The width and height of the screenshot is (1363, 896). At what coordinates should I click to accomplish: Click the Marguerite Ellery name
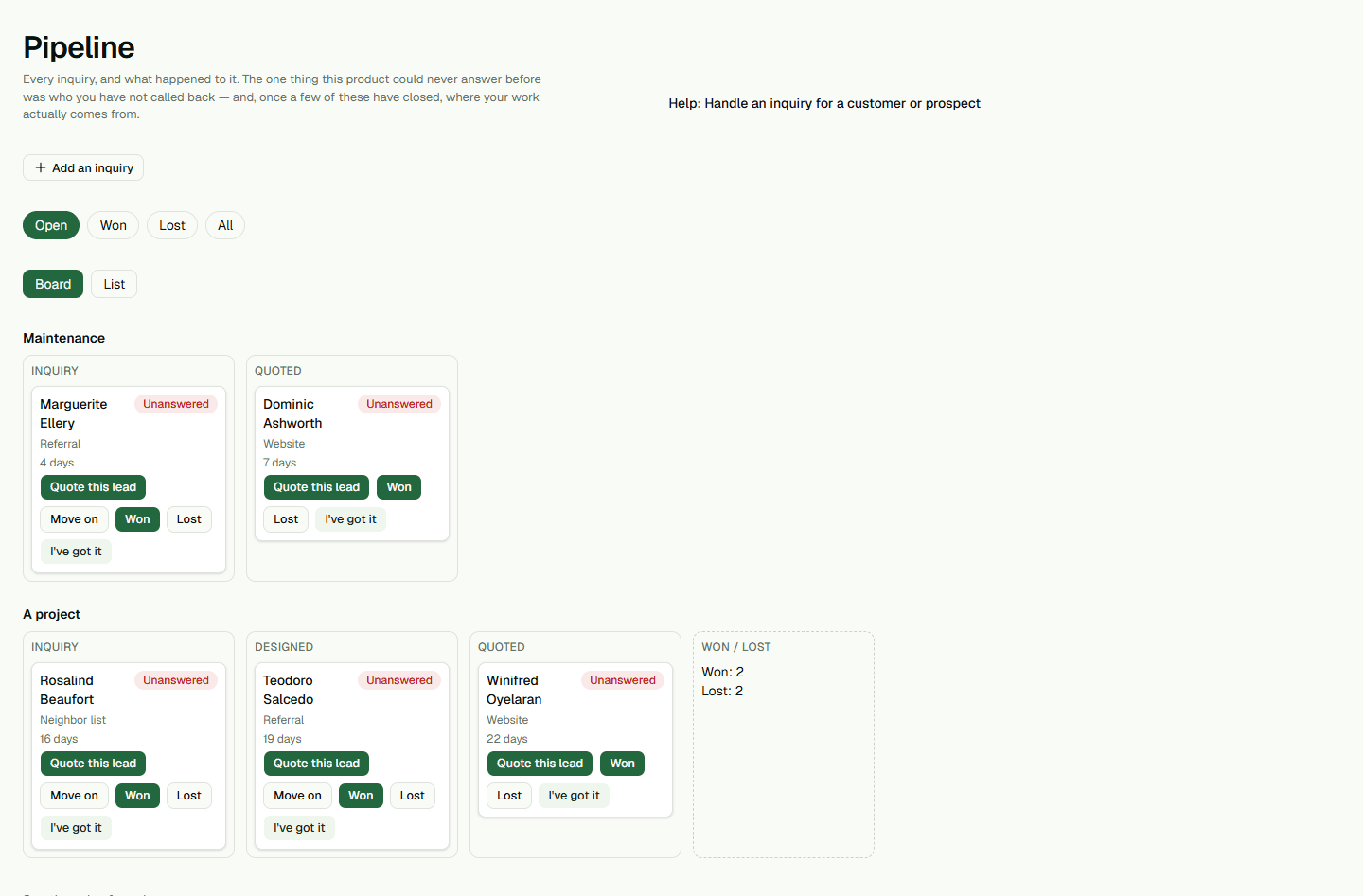[74, 413]
